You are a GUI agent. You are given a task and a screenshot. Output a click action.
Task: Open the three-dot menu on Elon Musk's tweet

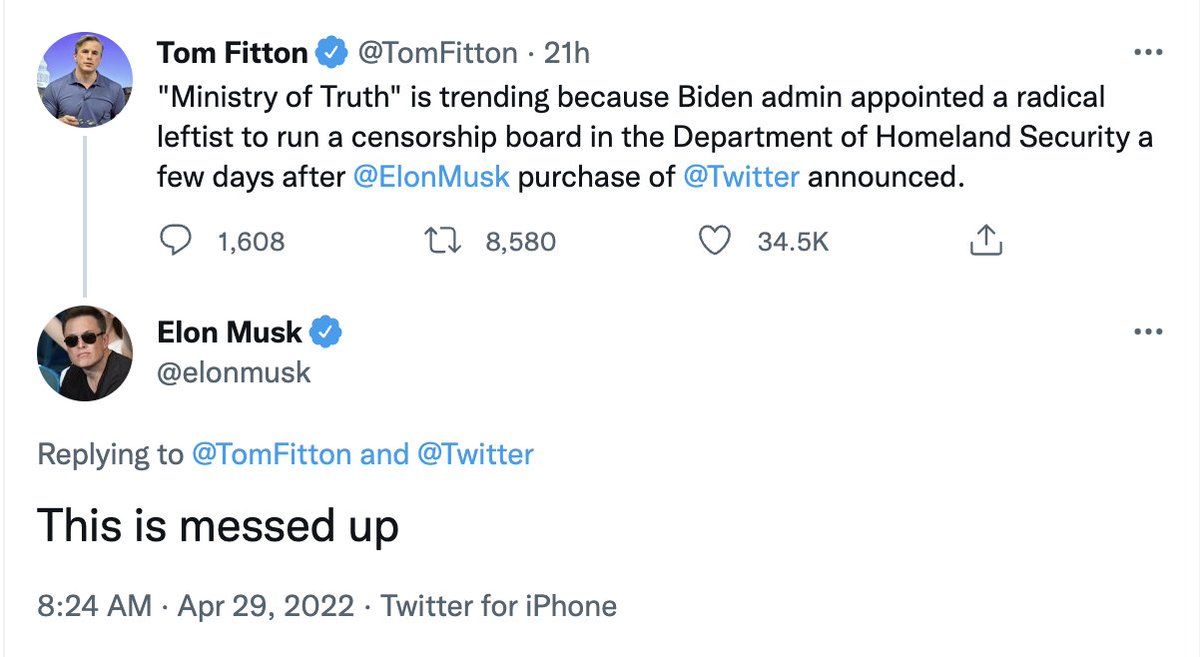1148,332
